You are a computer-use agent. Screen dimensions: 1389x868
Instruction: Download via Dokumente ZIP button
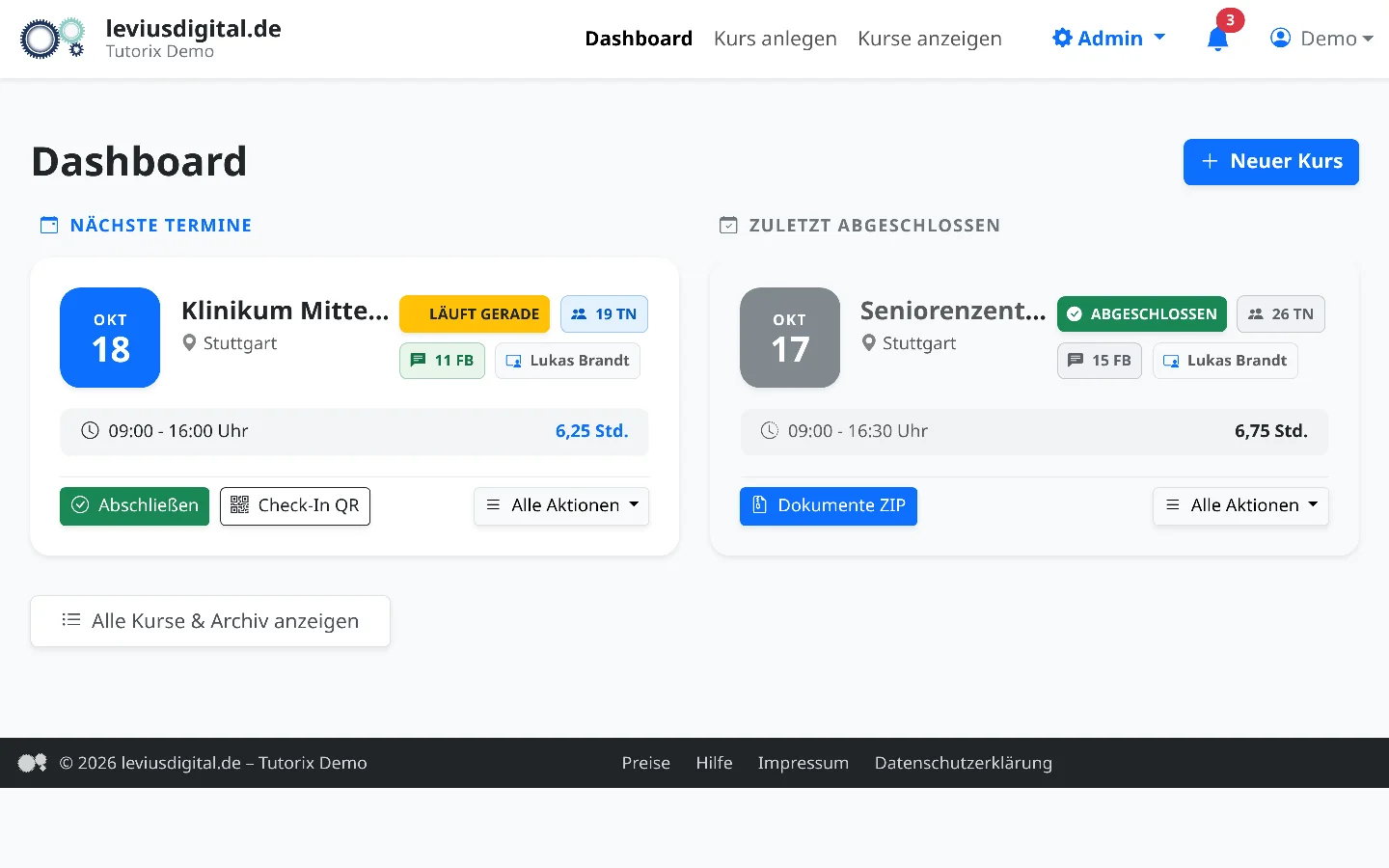click(x=829, y=506)
